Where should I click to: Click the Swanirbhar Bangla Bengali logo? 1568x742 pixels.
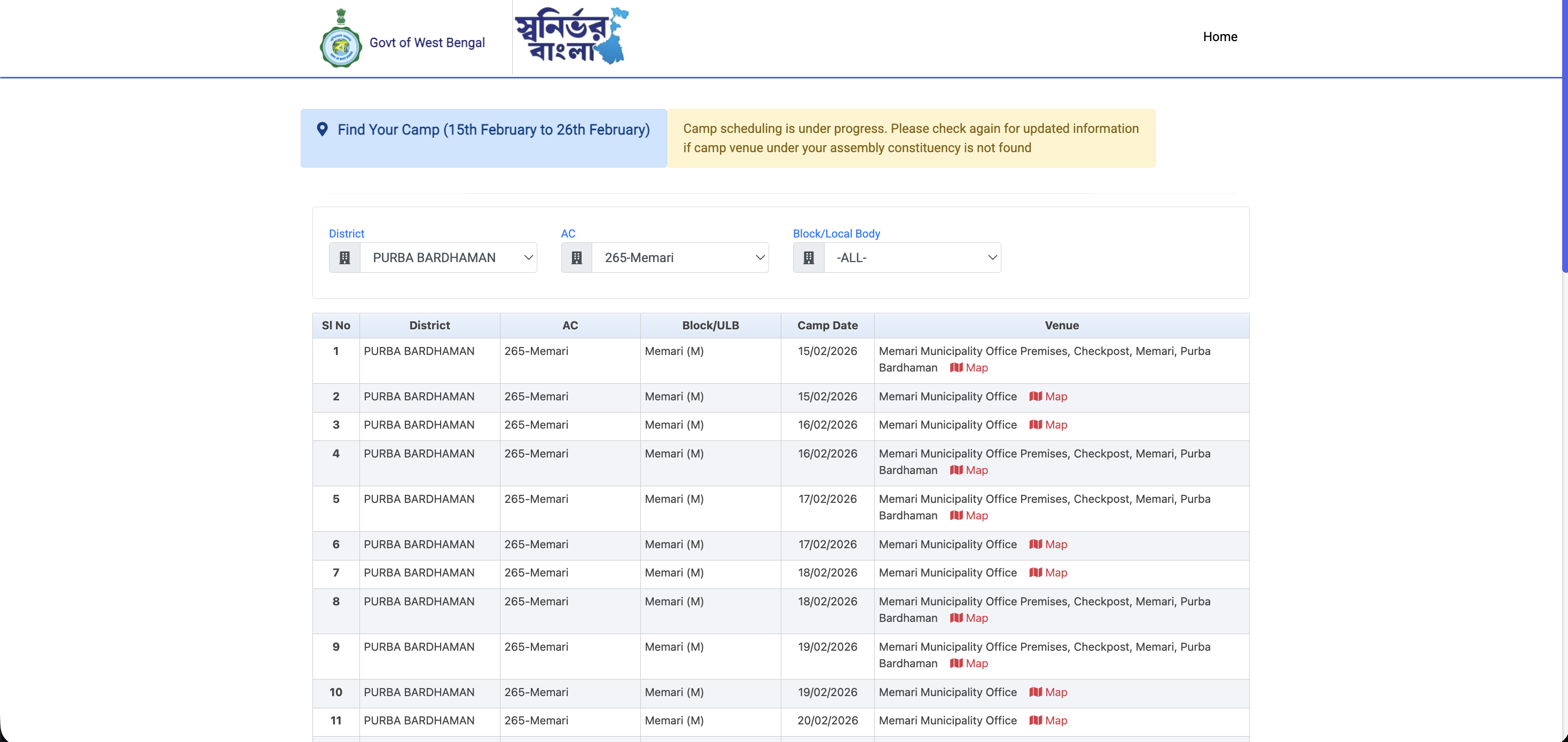[x=571, y=36]
